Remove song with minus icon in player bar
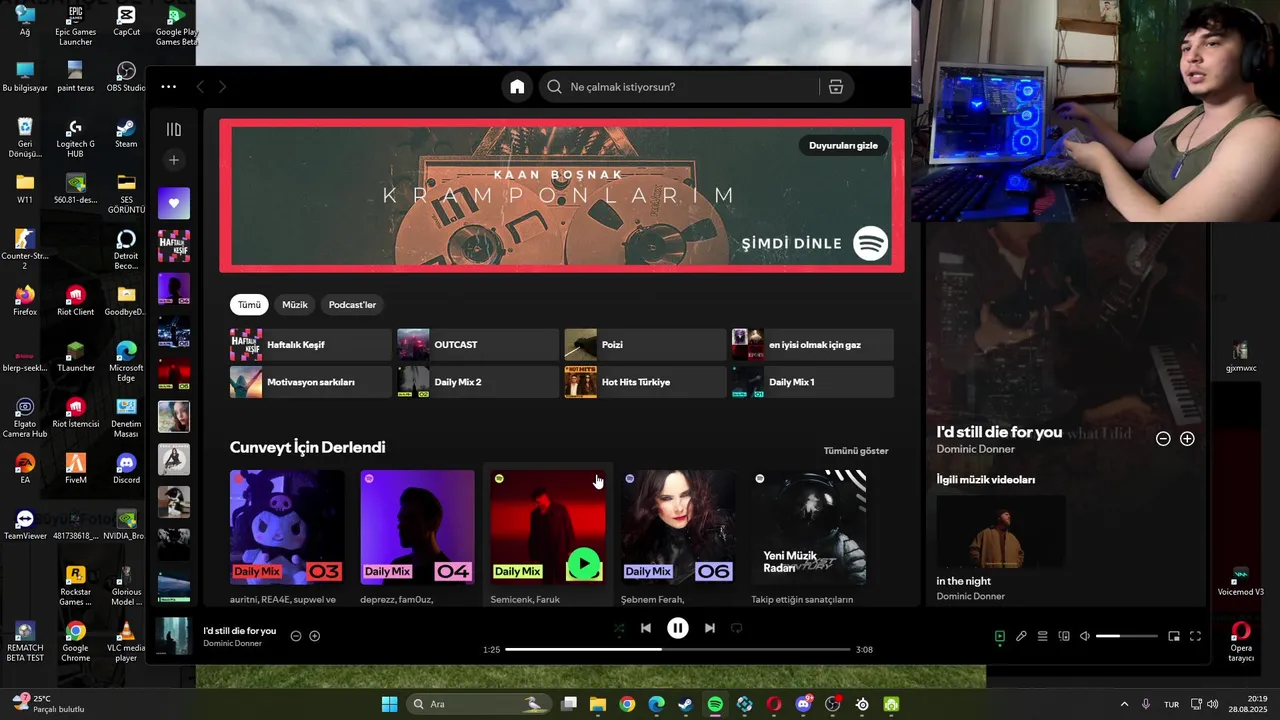Screen dimensions: 1280x720 point(296,636)
